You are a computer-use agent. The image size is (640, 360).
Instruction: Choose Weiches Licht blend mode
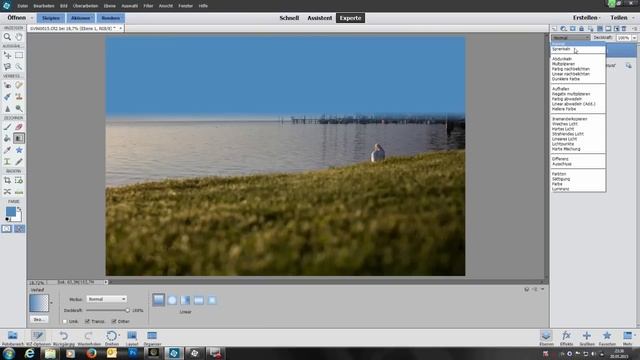pyautogui.click(x=564, y=124)
